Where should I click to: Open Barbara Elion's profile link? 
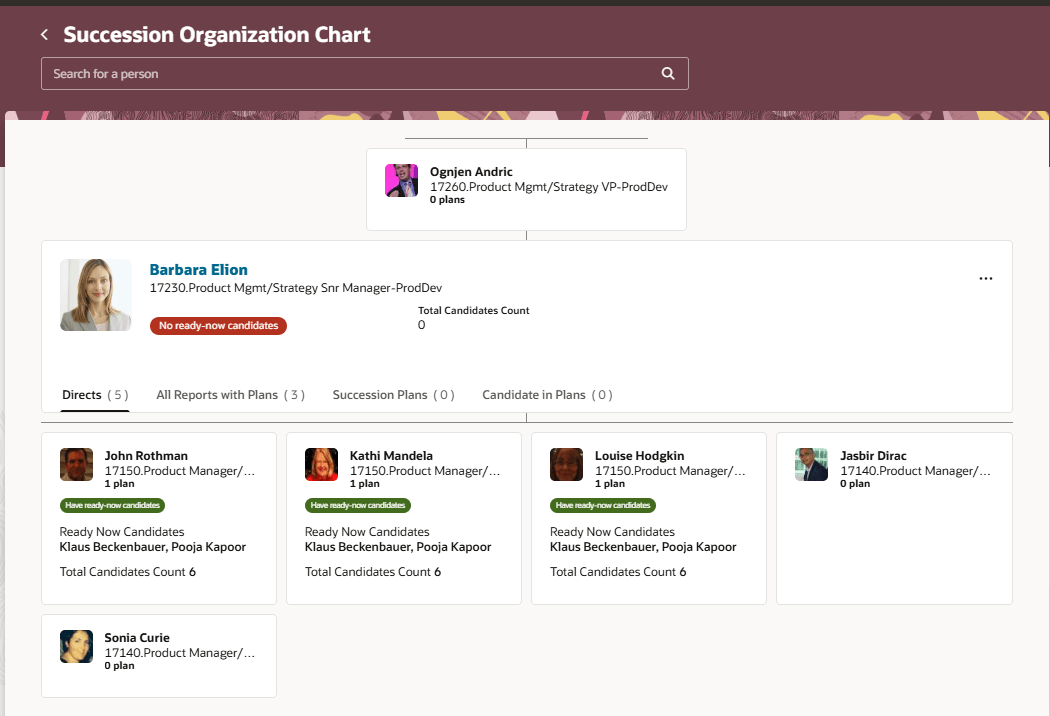coord(198,269)
